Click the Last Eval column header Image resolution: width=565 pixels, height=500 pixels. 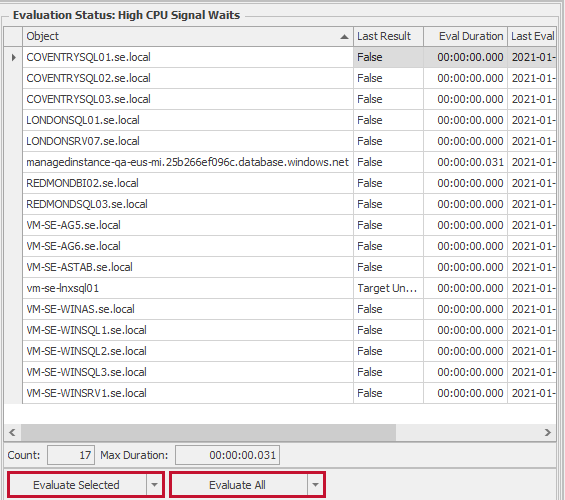(532, 36)
